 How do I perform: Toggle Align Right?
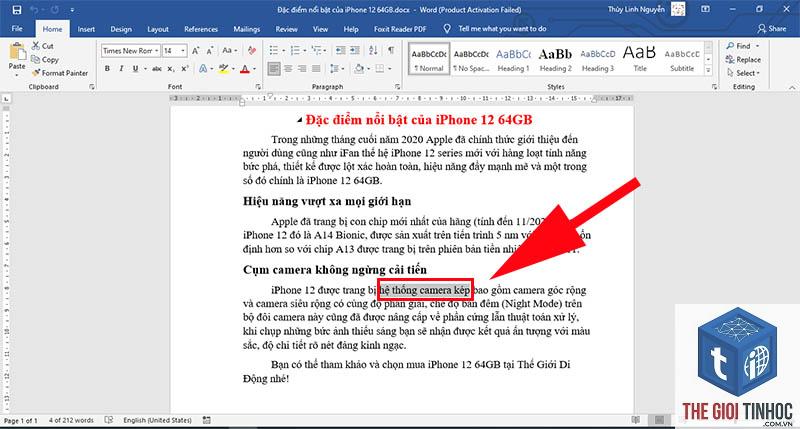coord(302,68)
